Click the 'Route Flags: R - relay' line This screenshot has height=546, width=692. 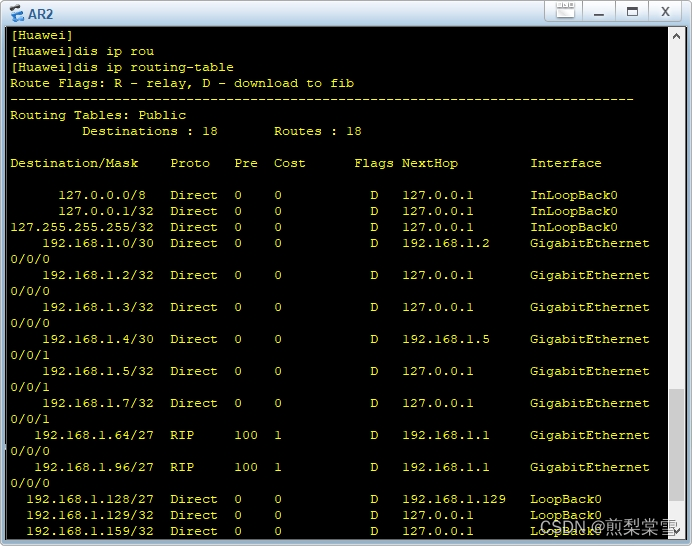[x=182, y=83]
